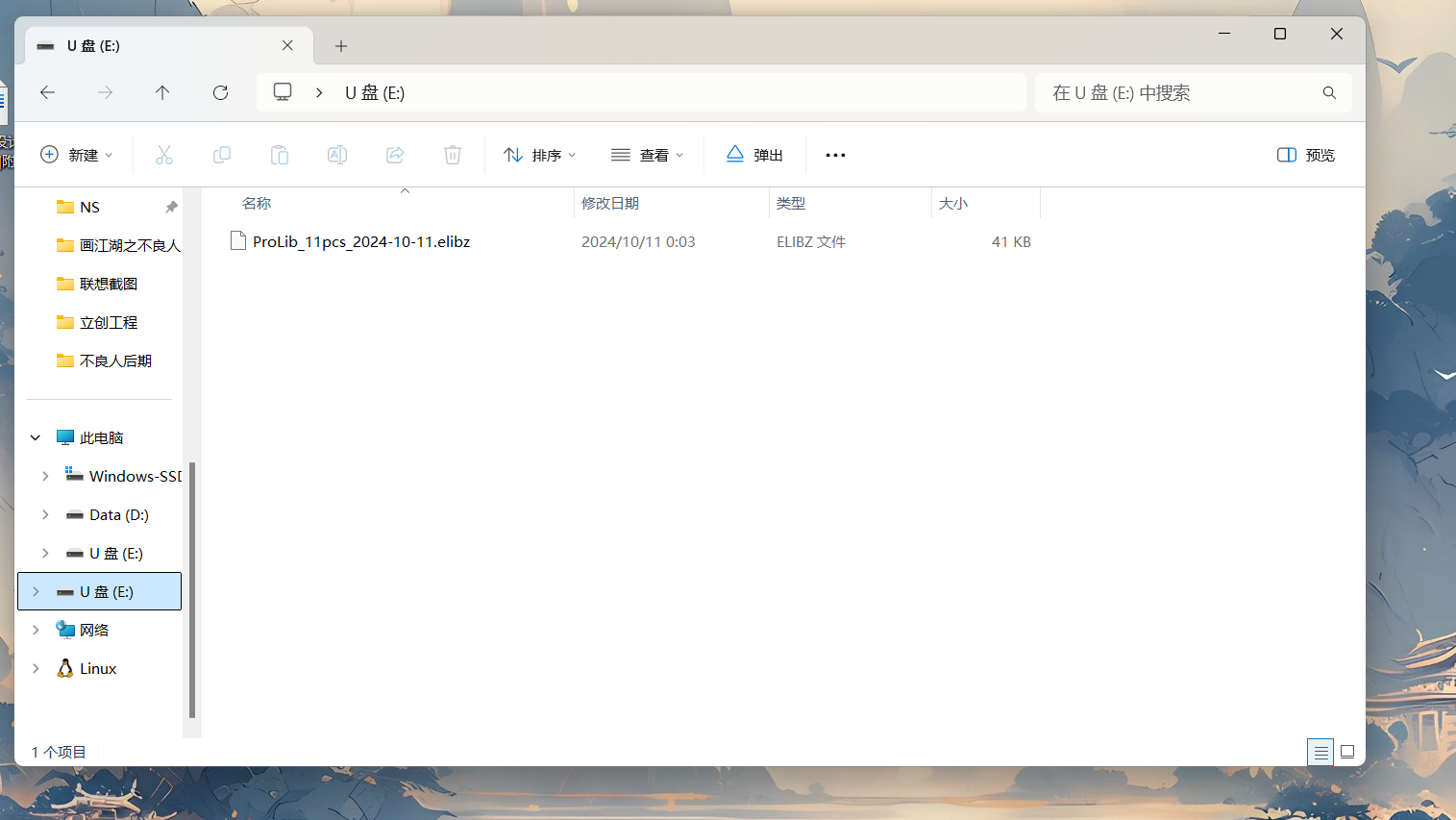Click the navigation pane vertical scrollbar
This screenshot has width=1456, height=820.
click(x=192, y=588)
